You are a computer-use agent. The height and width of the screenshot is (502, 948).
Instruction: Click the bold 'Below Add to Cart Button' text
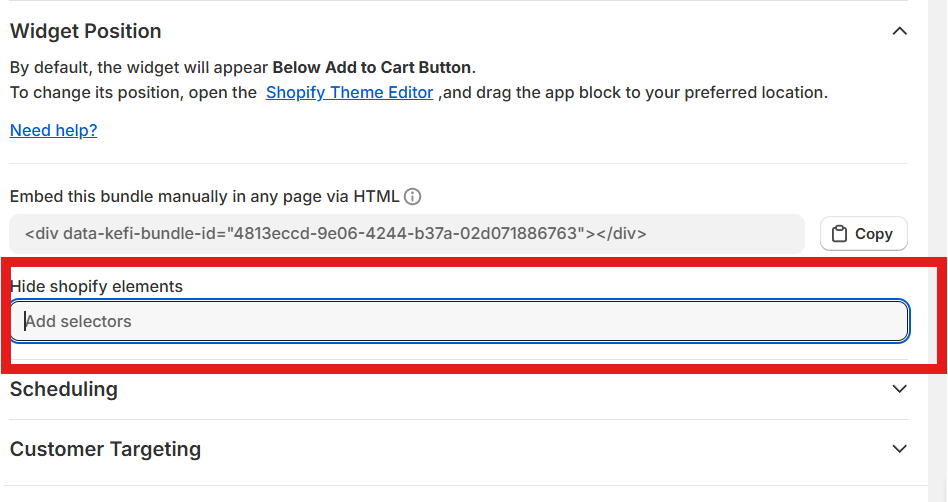(x=371, y=68)
